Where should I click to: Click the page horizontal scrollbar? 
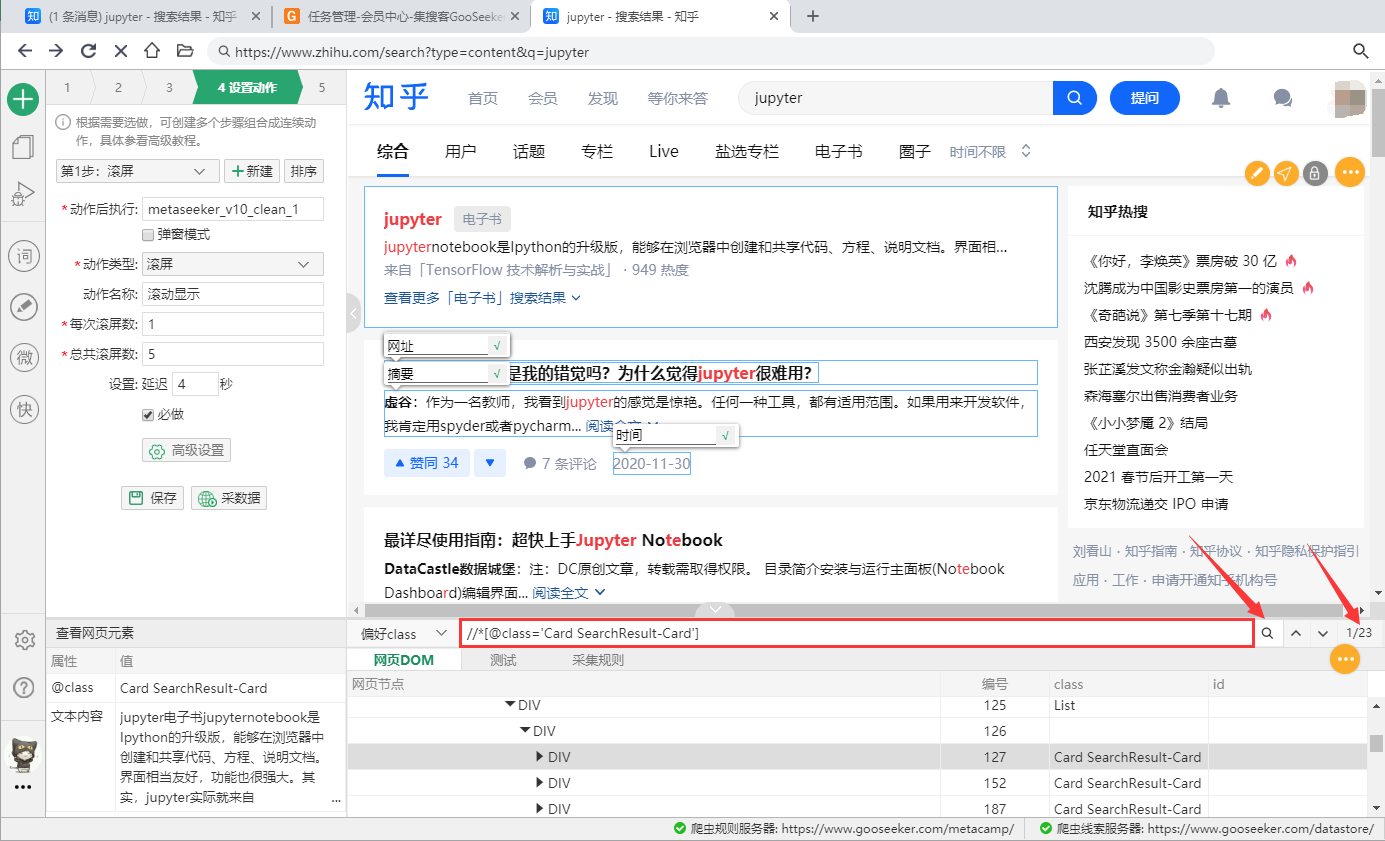(855, 609)
